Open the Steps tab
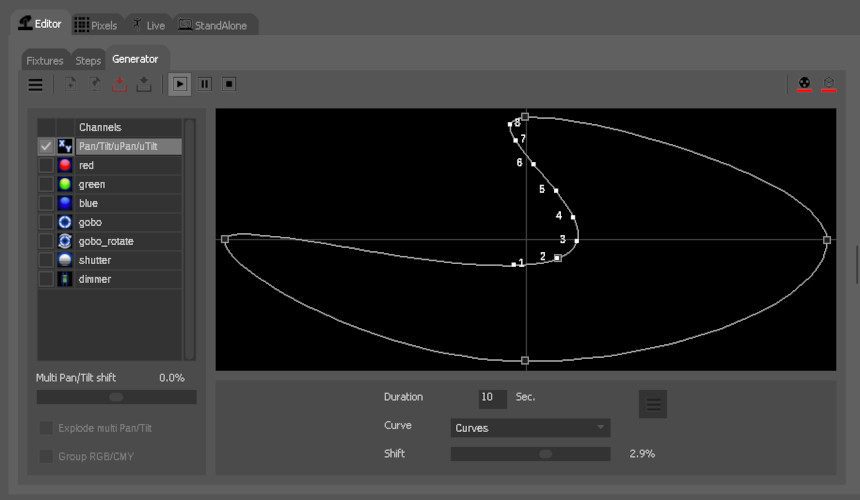 (x=88, y=61)
